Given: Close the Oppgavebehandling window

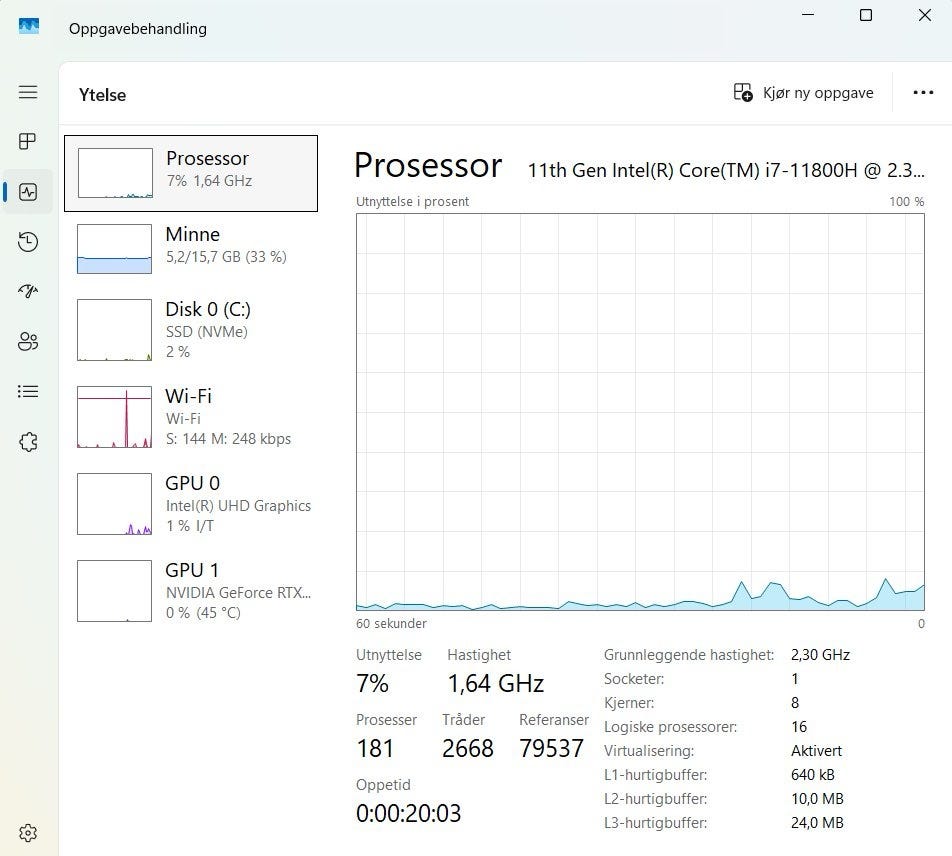Looking at the screenshot, I should pyautogui.click(x=925, y=15).
